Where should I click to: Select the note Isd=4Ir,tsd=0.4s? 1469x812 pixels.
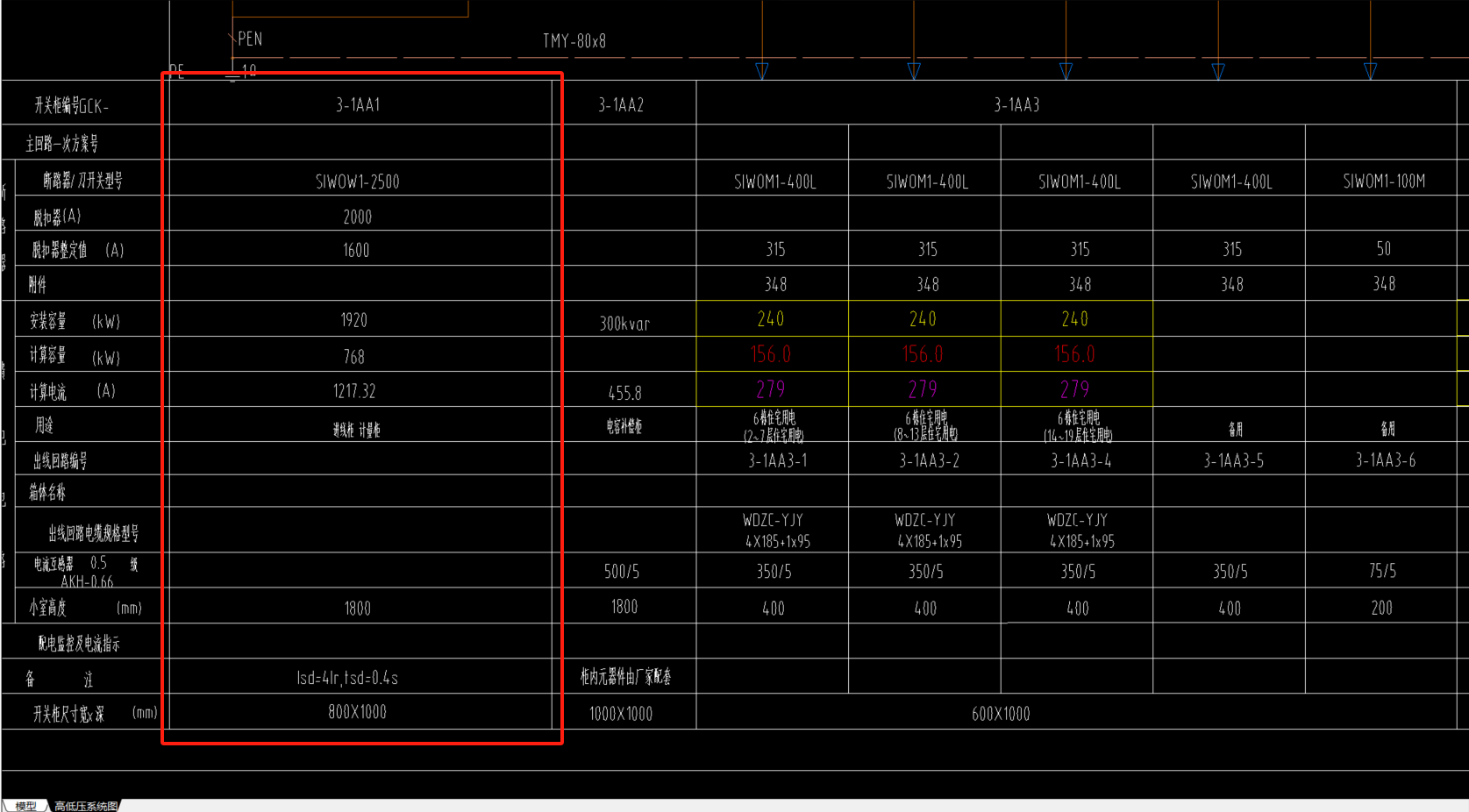pos(347,678)
